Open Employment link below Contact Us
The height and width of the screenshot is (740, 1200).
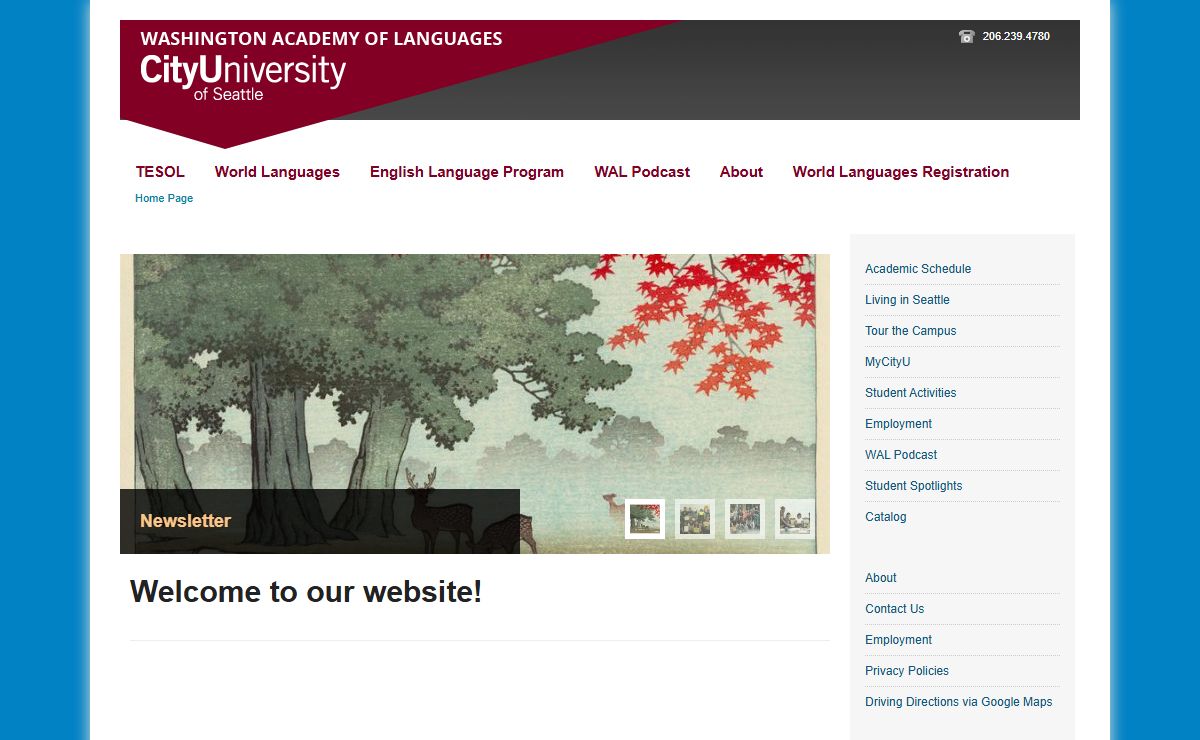point(898,640)
